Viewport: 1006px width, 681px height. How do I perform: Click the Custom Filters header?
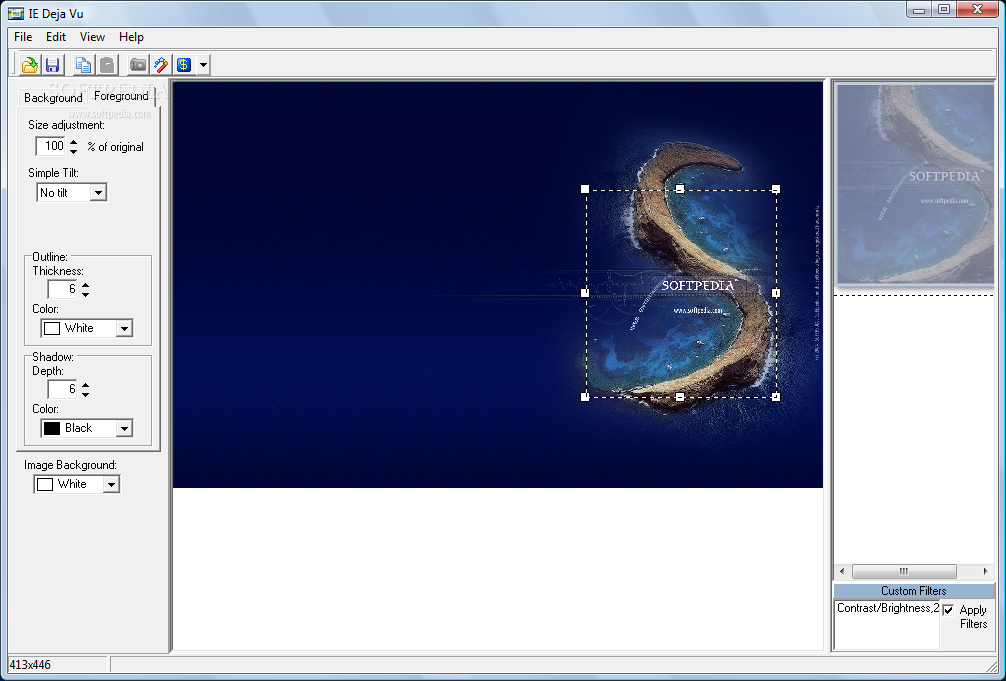[x=914, y=590]
